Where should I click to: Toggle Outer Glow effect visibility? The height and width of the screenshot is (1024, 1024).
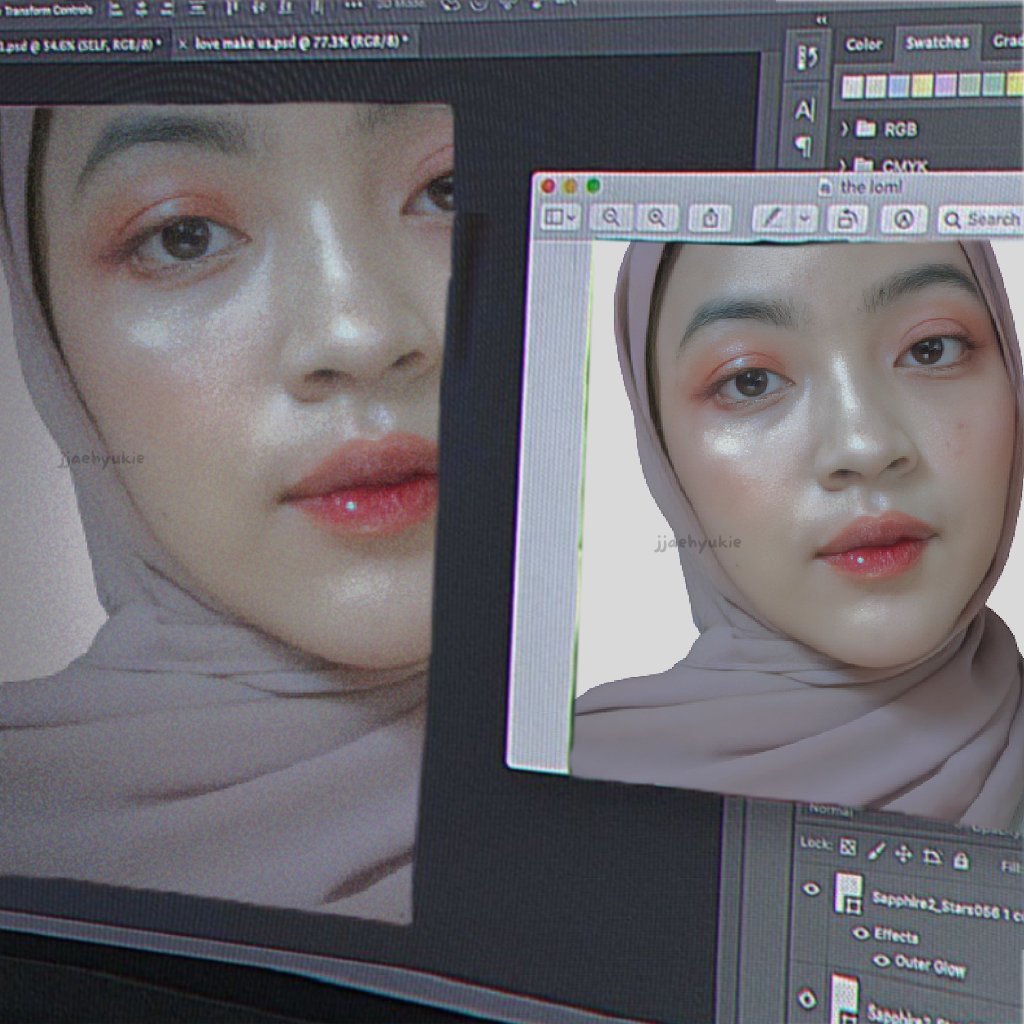click(x=882, y=961)
